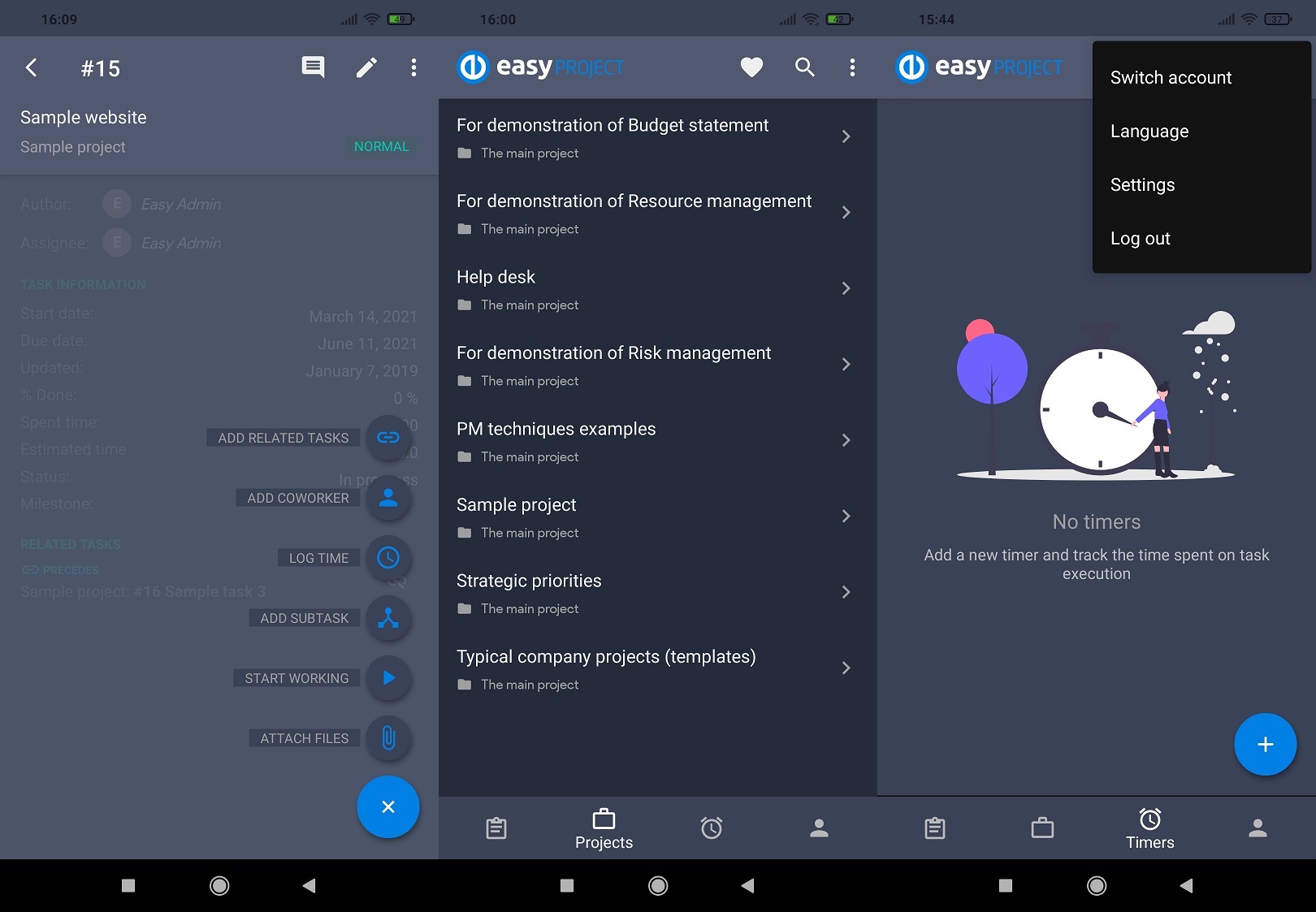Expand the Help desk project
This screenshot has height=912, width=1316.
click(x=846, y=288)
